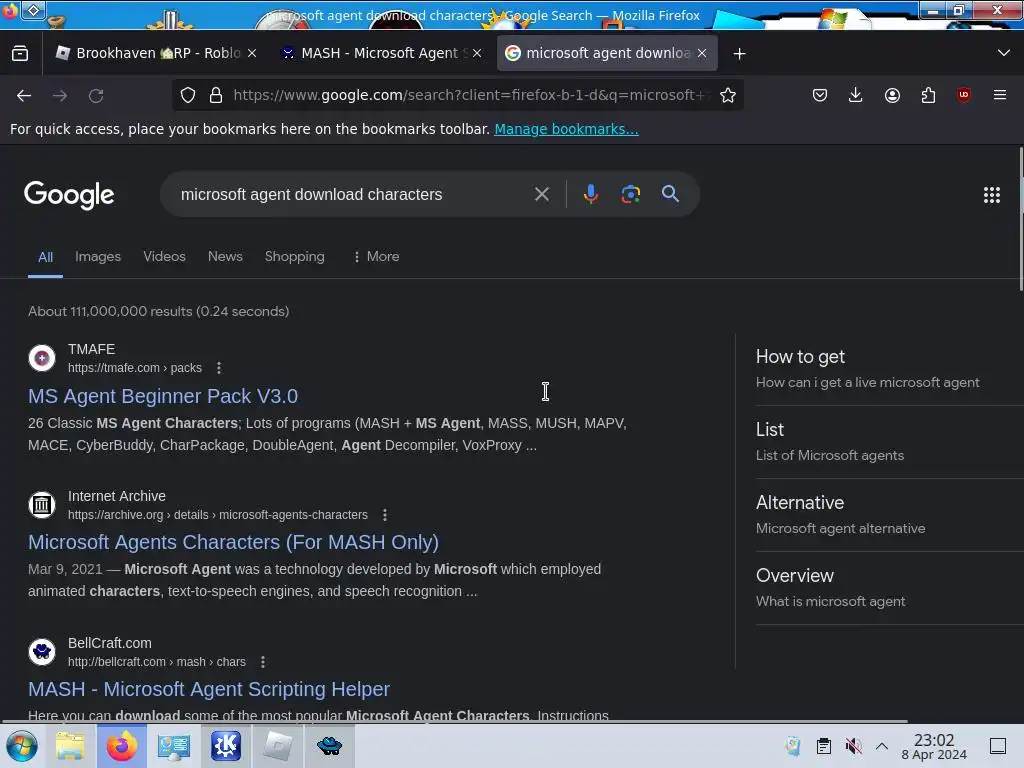The width and height of the screenshot is (1024, 768).
Task: Expand hidden system tray icons
Action: (882, 746)
